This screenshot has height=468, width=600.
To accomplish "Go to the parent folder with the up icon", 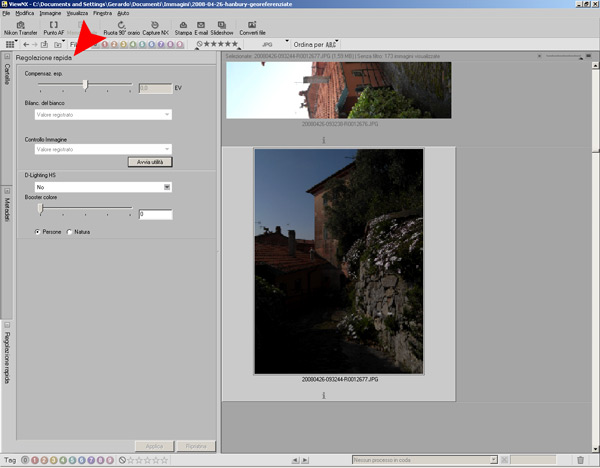I will click(x=44, y=44).
